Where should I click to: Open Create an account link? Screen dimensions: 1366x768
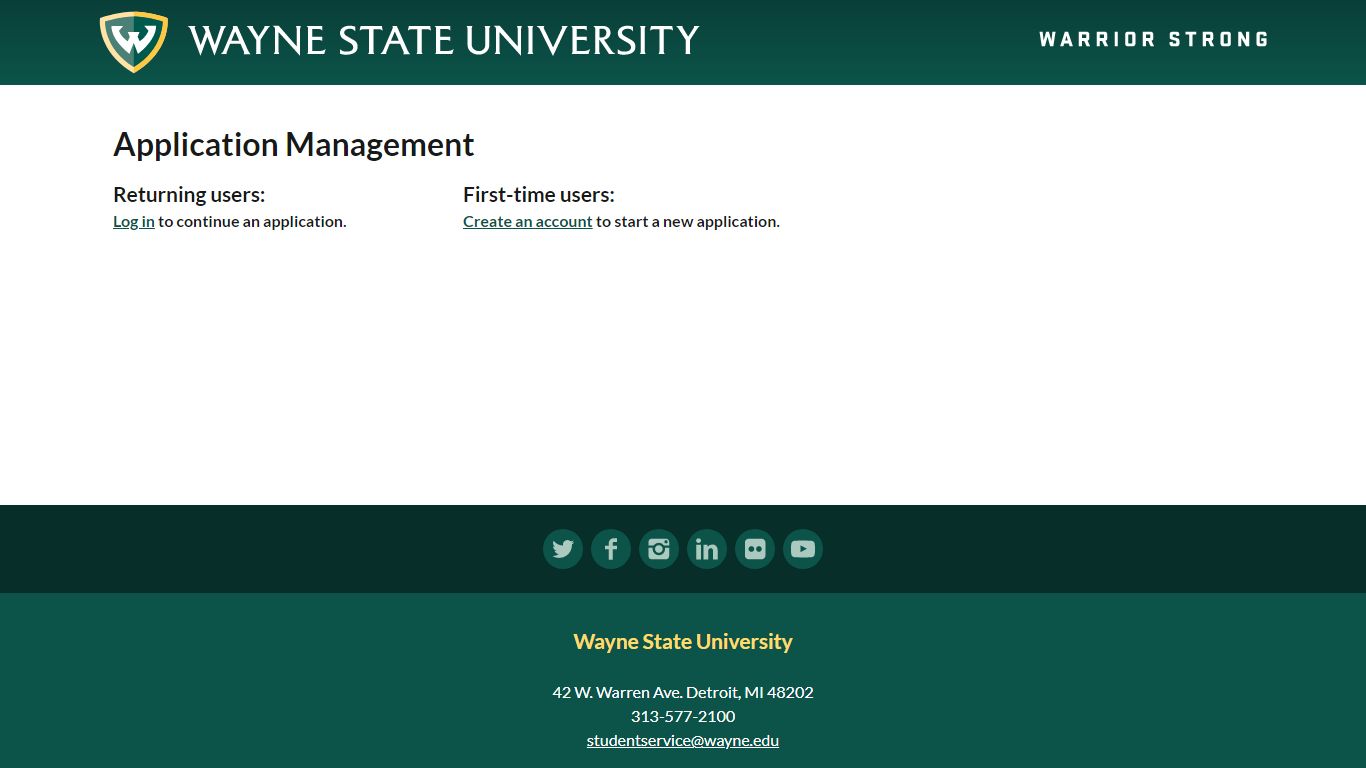(x=527, y=221)
